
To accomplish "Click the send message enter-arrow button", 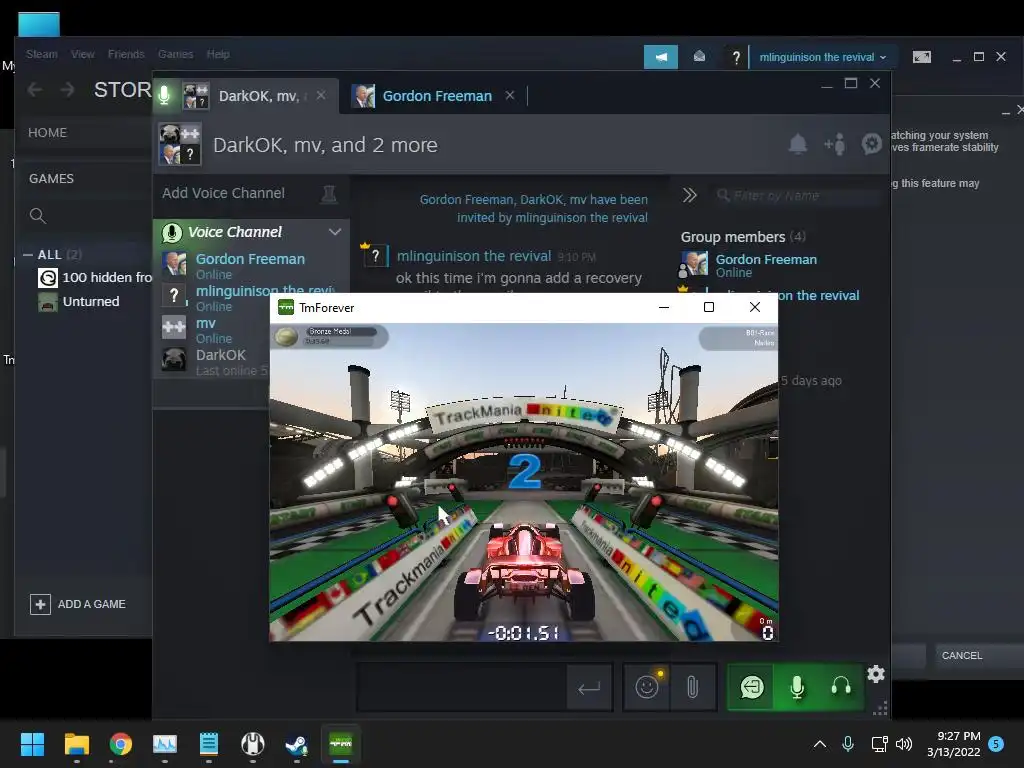I will 589,688.
